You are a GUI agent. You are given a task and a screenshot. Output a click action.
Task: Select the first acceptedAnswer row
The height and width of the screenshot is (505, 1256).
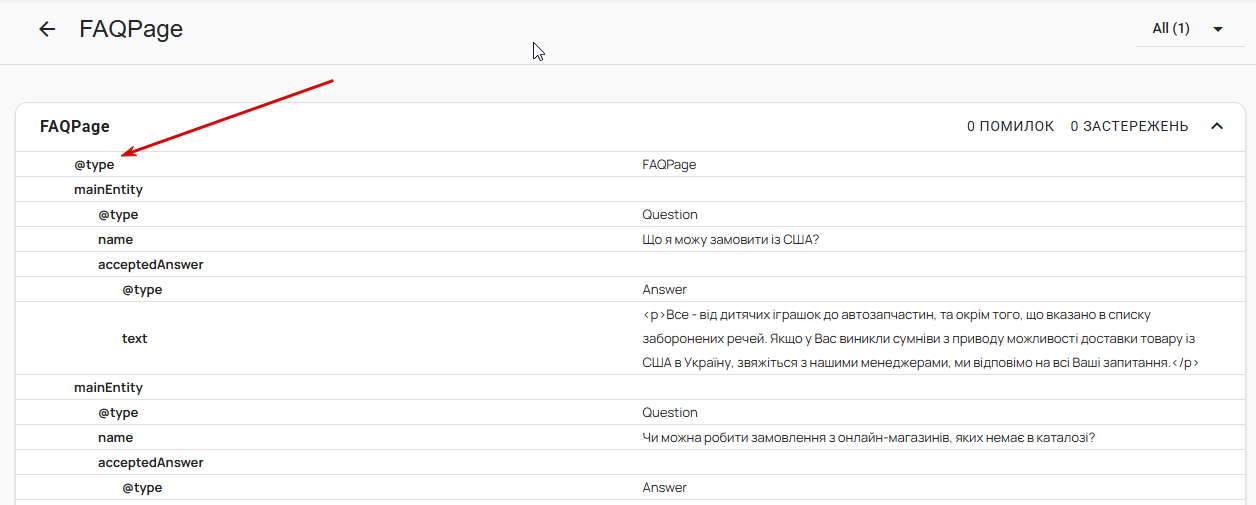tap(150, 265)
